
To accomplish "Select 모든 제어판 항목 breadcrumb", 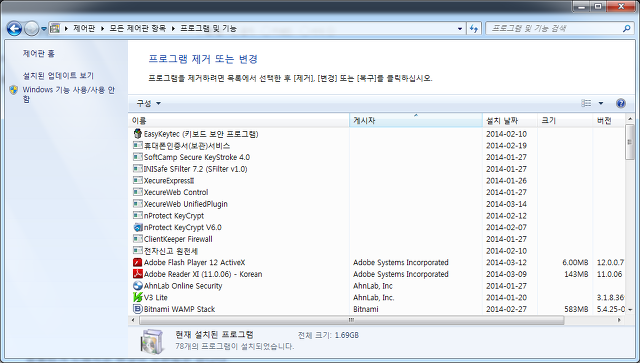I will click(x=138, y=28).
